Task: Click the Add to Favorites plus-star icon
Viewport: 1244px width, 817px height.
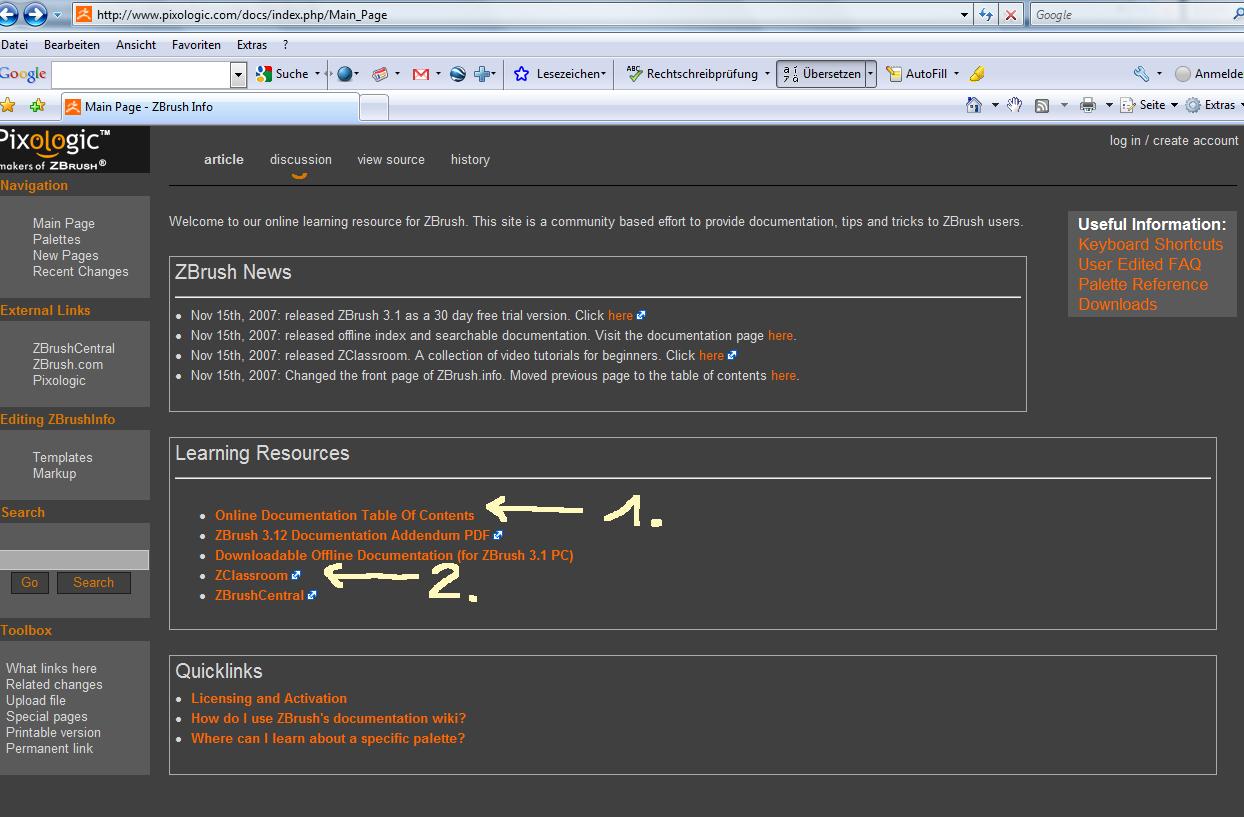Action: (38, 105)
